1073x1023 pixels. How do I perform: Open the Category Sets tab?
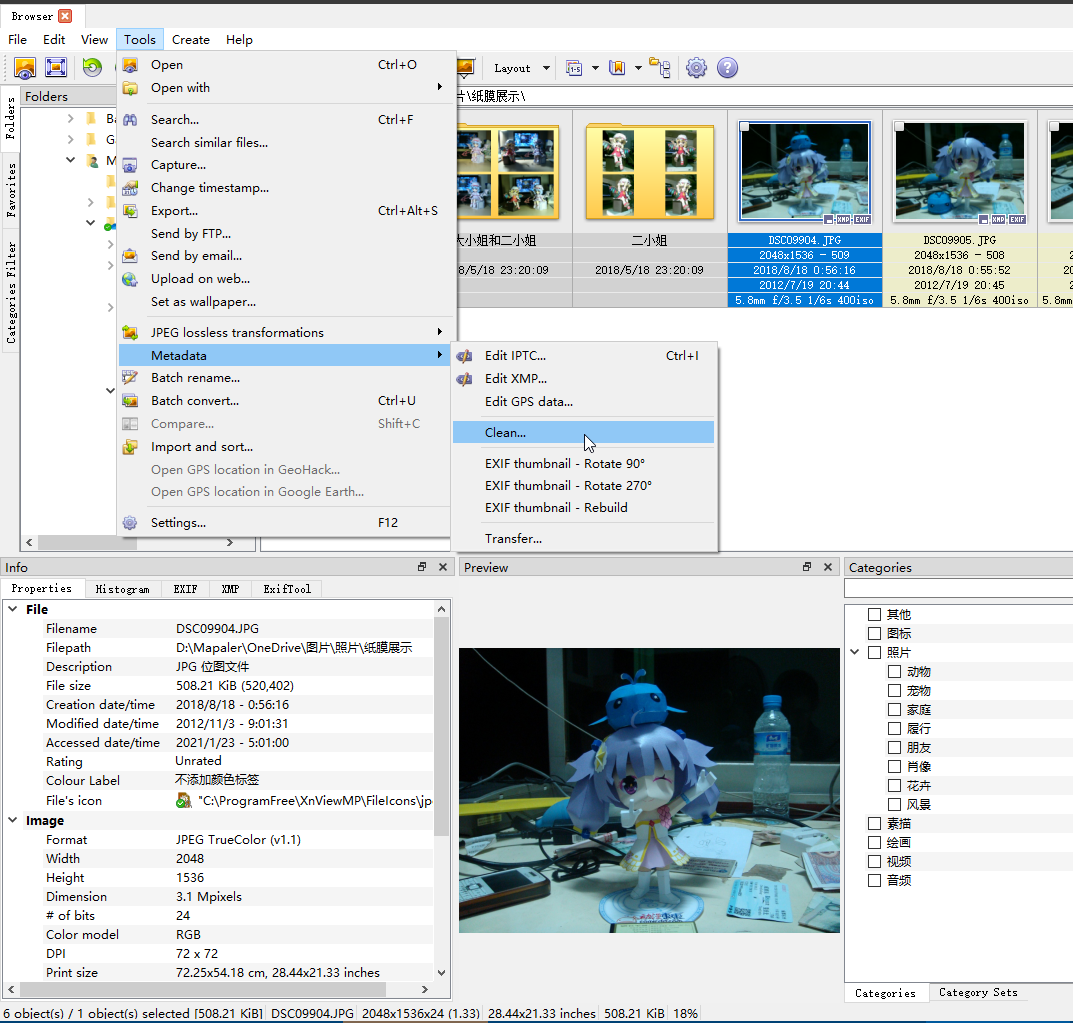point(977,992)
